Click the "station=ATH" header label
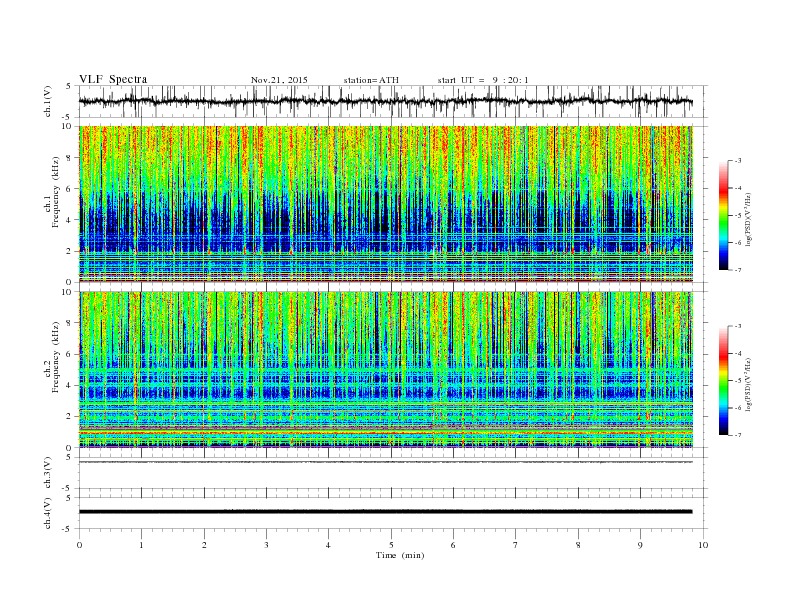This screenshot has height=612, width=792. (371, 80)
